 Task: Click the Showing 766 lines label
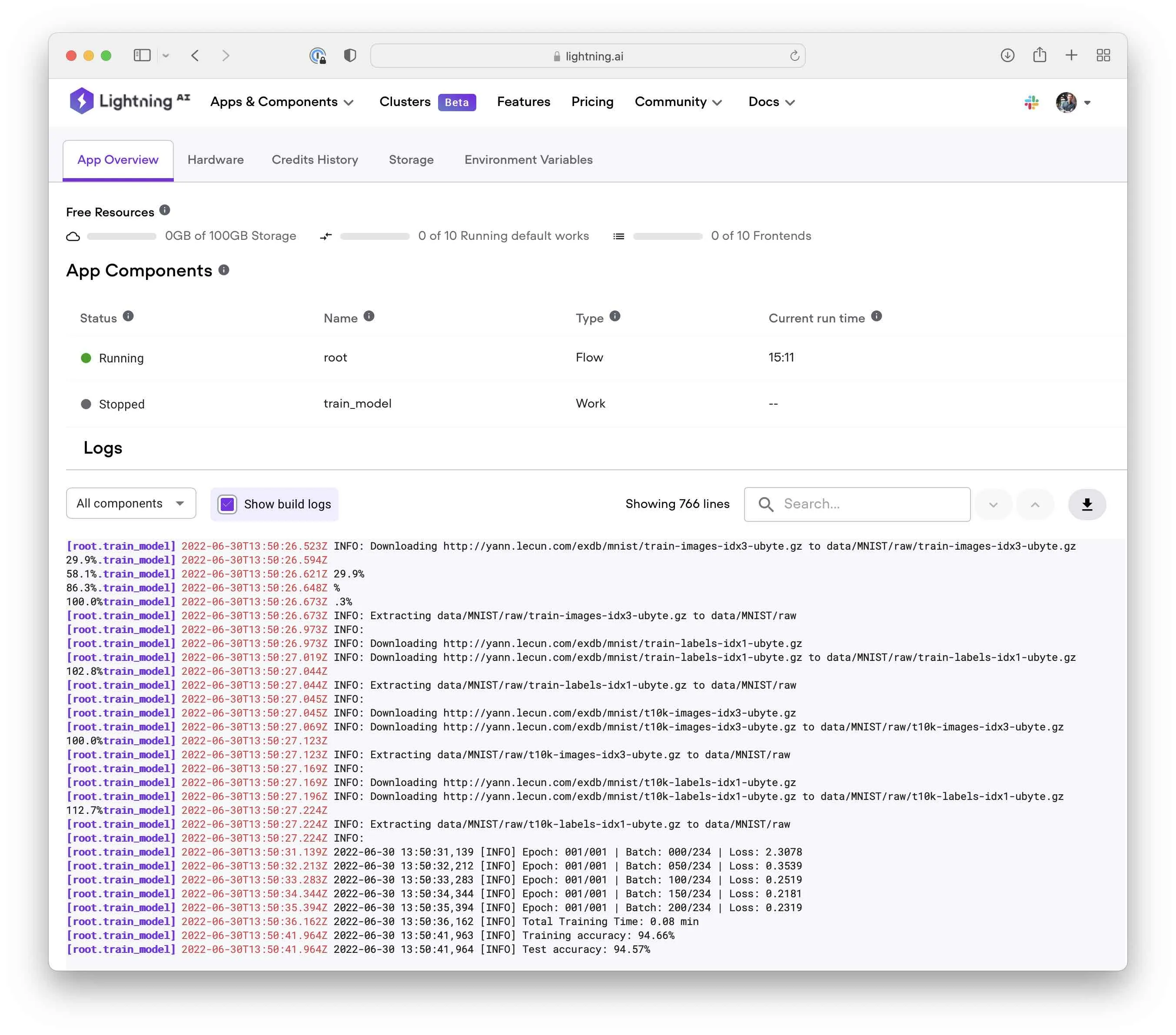tap(677, 504)
